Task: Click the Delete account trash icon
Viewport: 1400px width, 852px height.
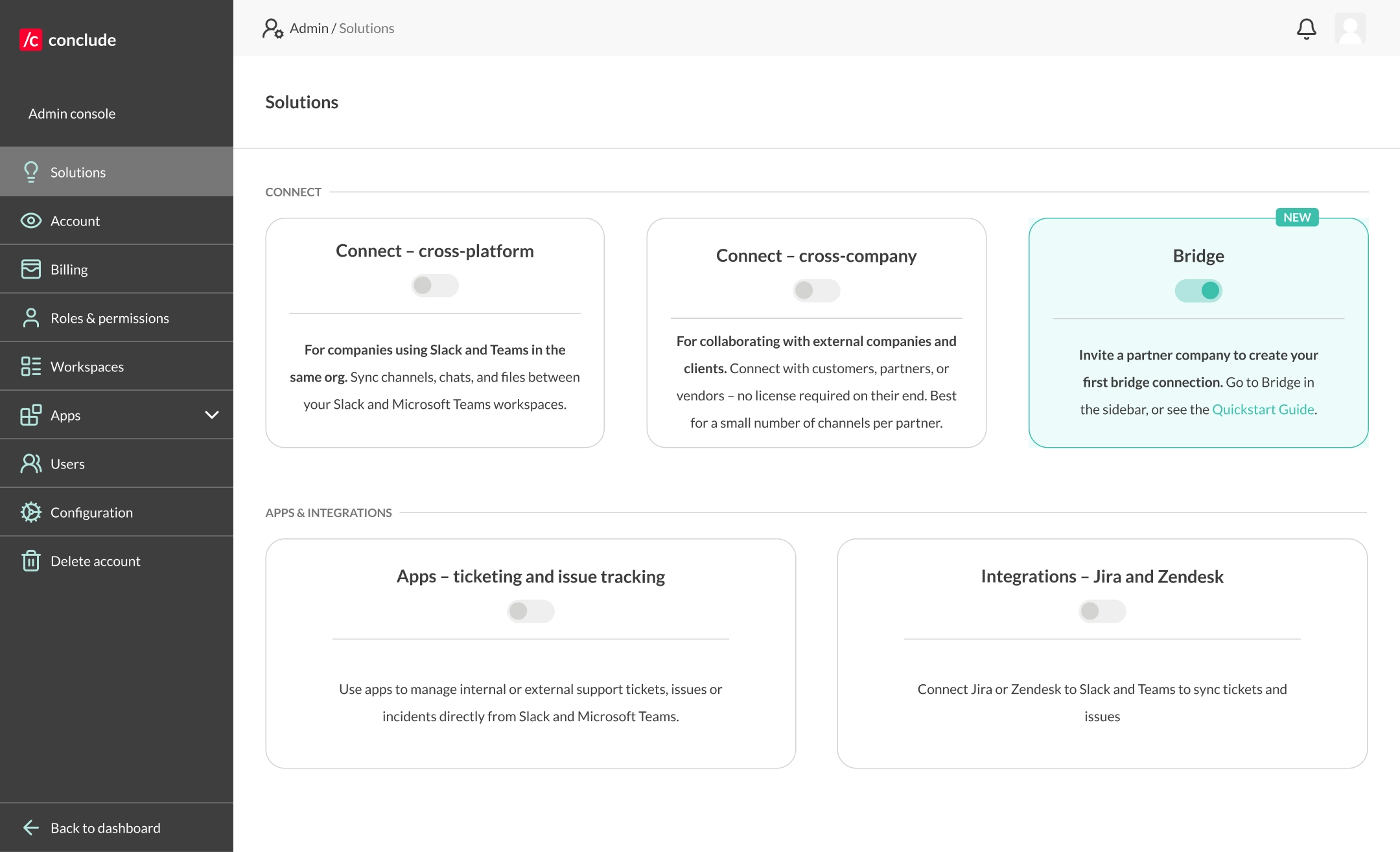Action: (30, 560)
